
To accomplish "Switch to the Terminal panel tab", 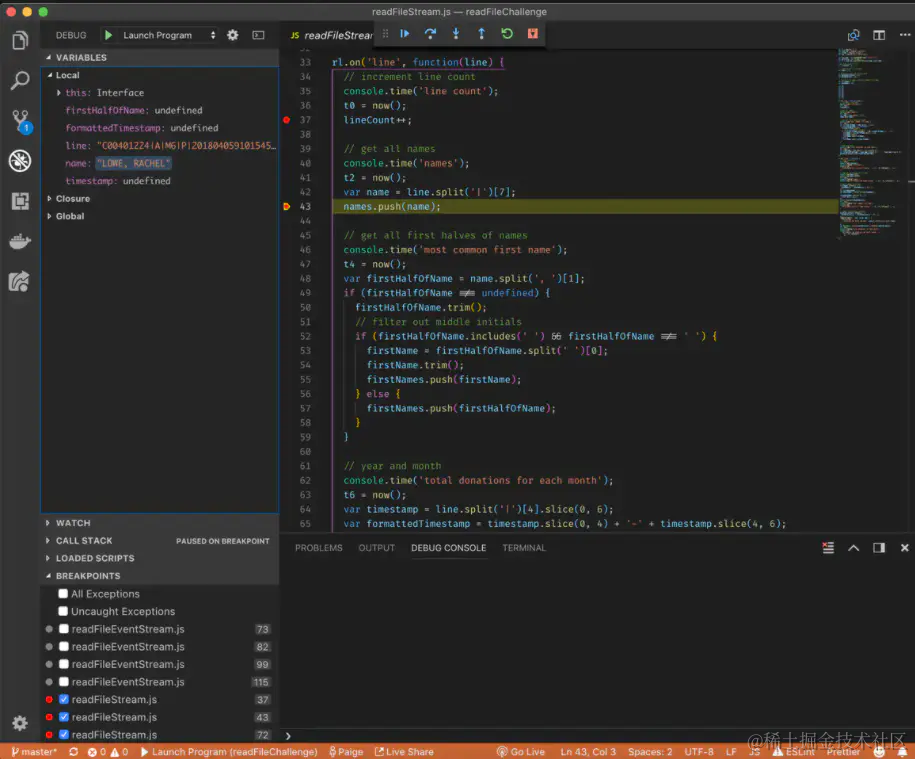I will (x=524, y=548).
